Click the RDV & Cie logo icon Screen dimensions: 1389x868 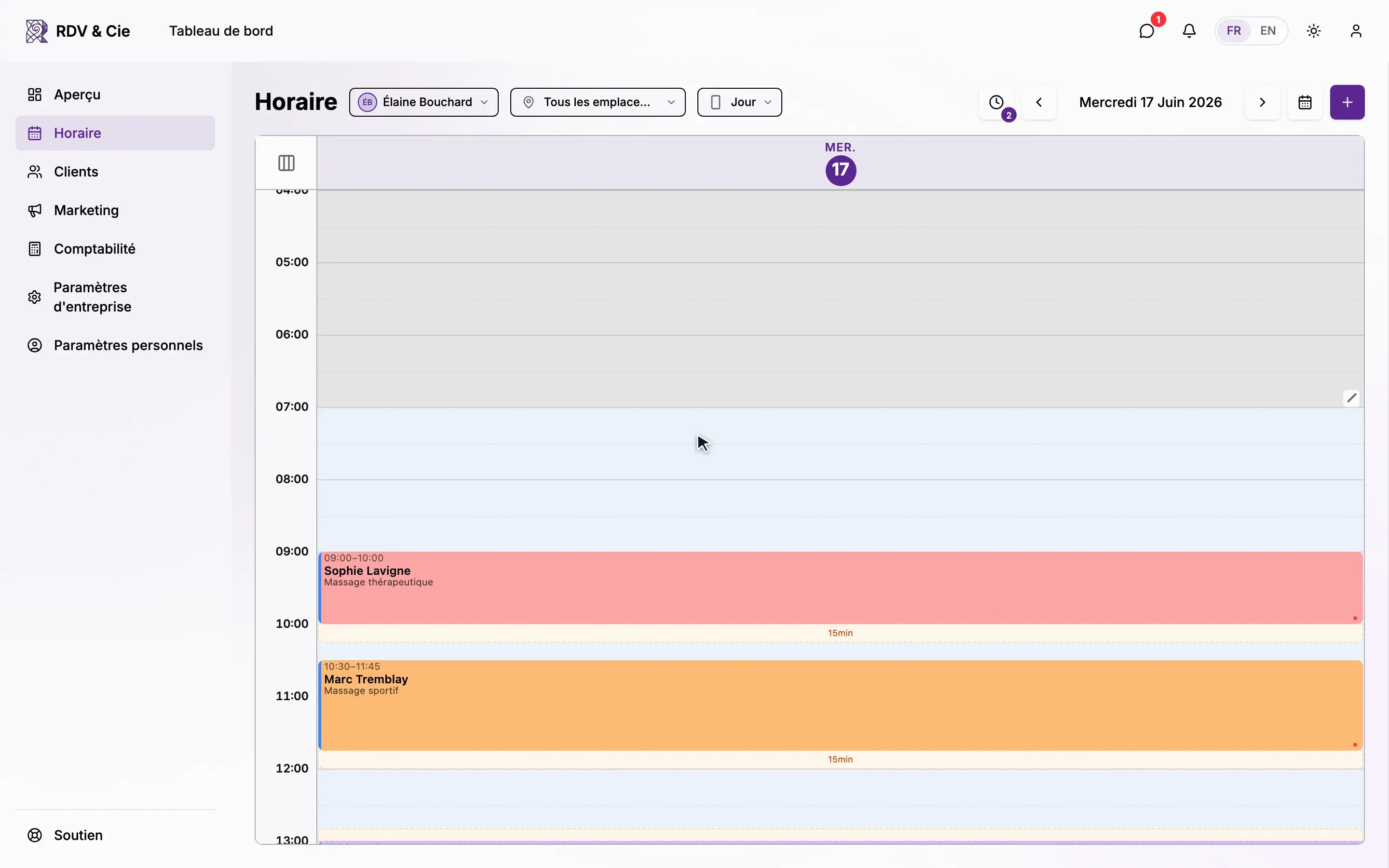37,31
